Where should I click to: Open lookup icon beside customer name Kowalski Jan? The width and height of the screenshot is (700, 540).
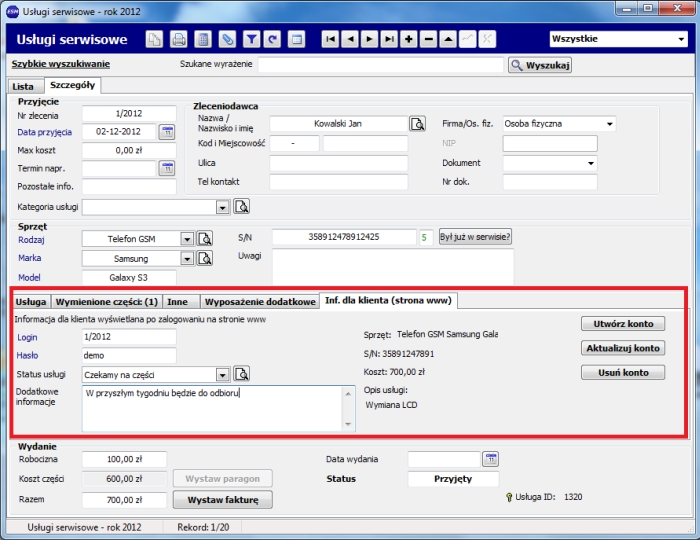(417, 124)
